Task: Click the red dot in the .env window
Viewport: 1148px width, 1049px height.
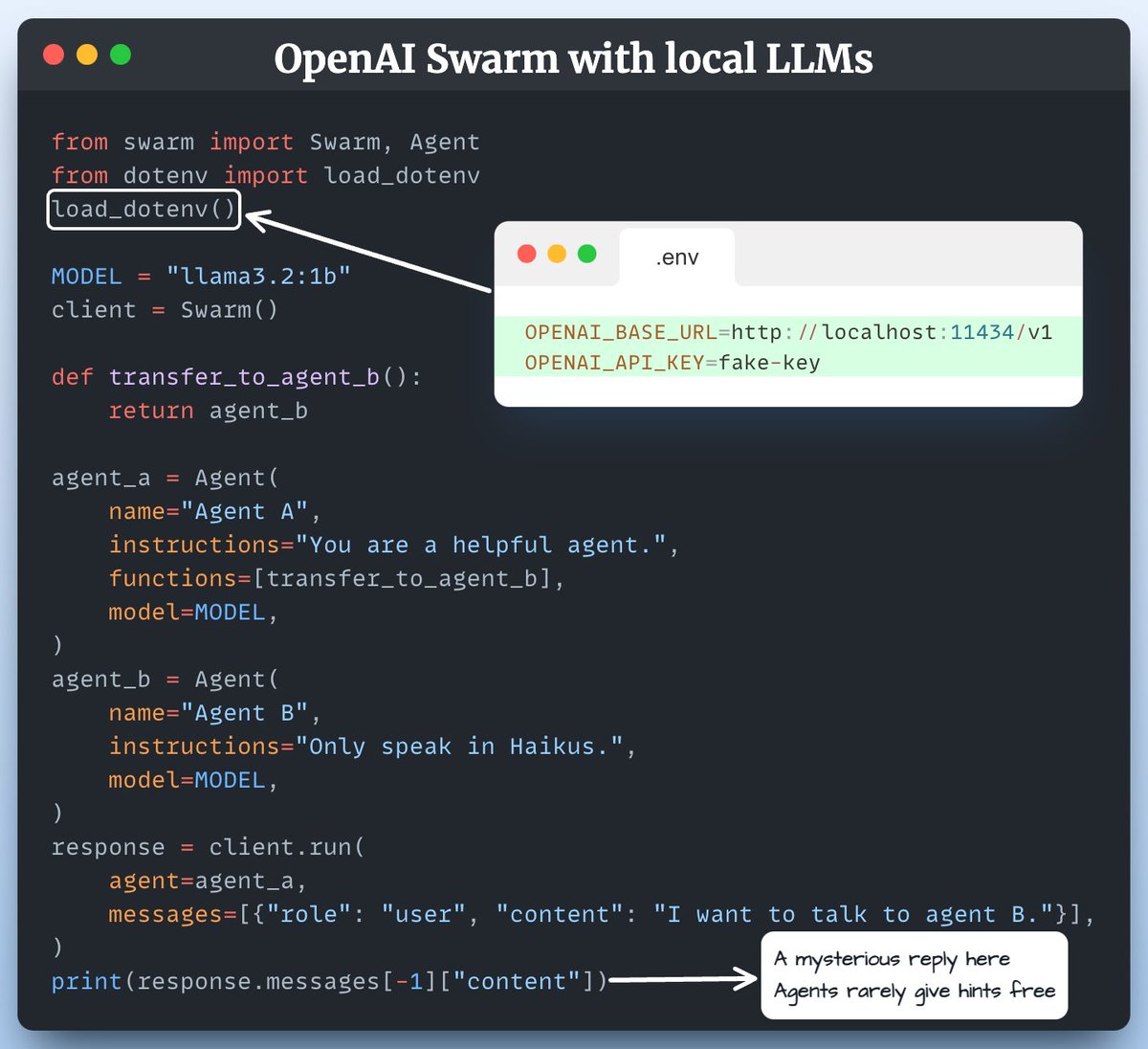Action: 526,254
